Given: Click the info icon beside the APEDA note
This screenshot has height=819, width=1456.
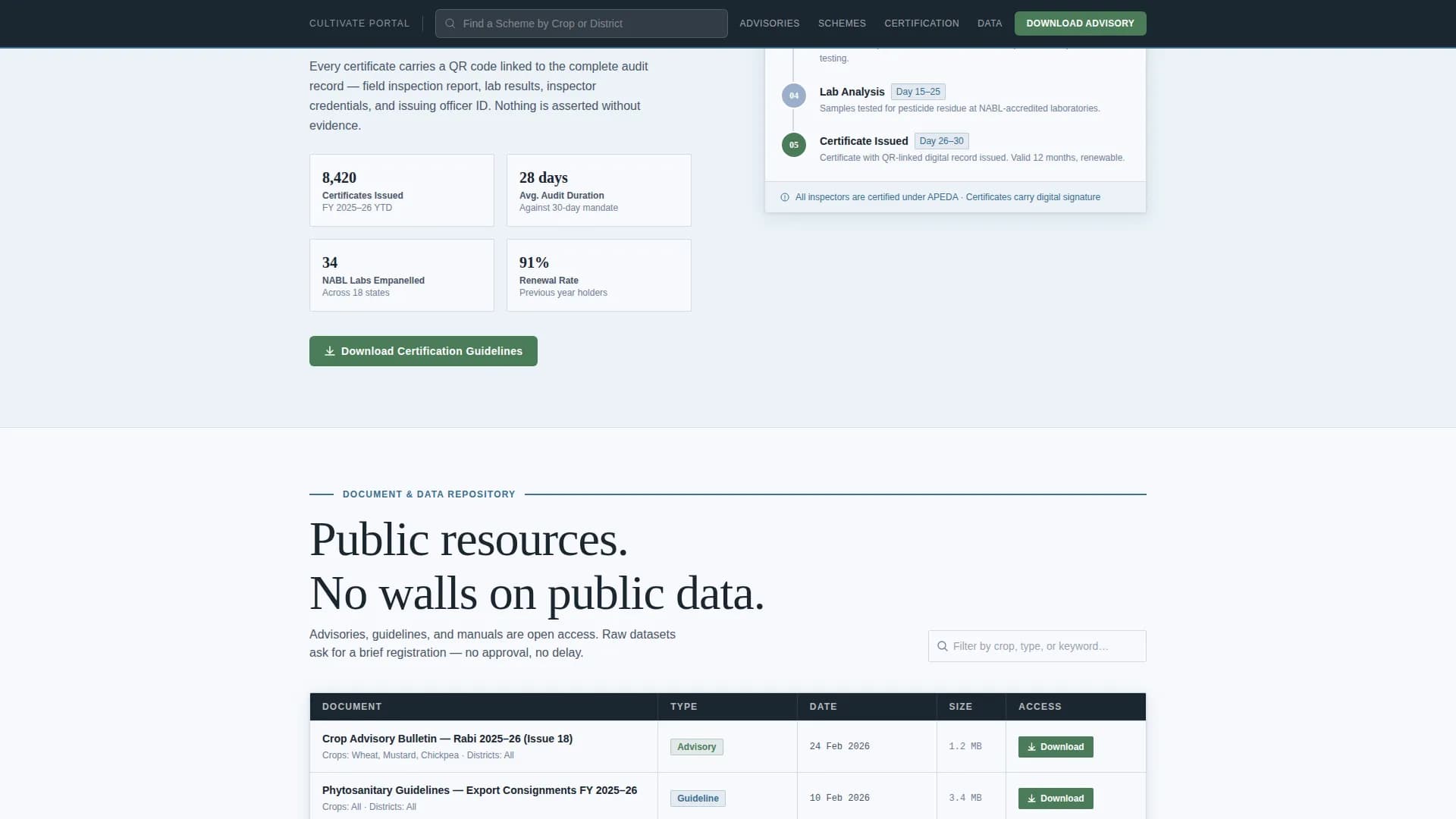Looking at the screenshot, I should [785, 197].
